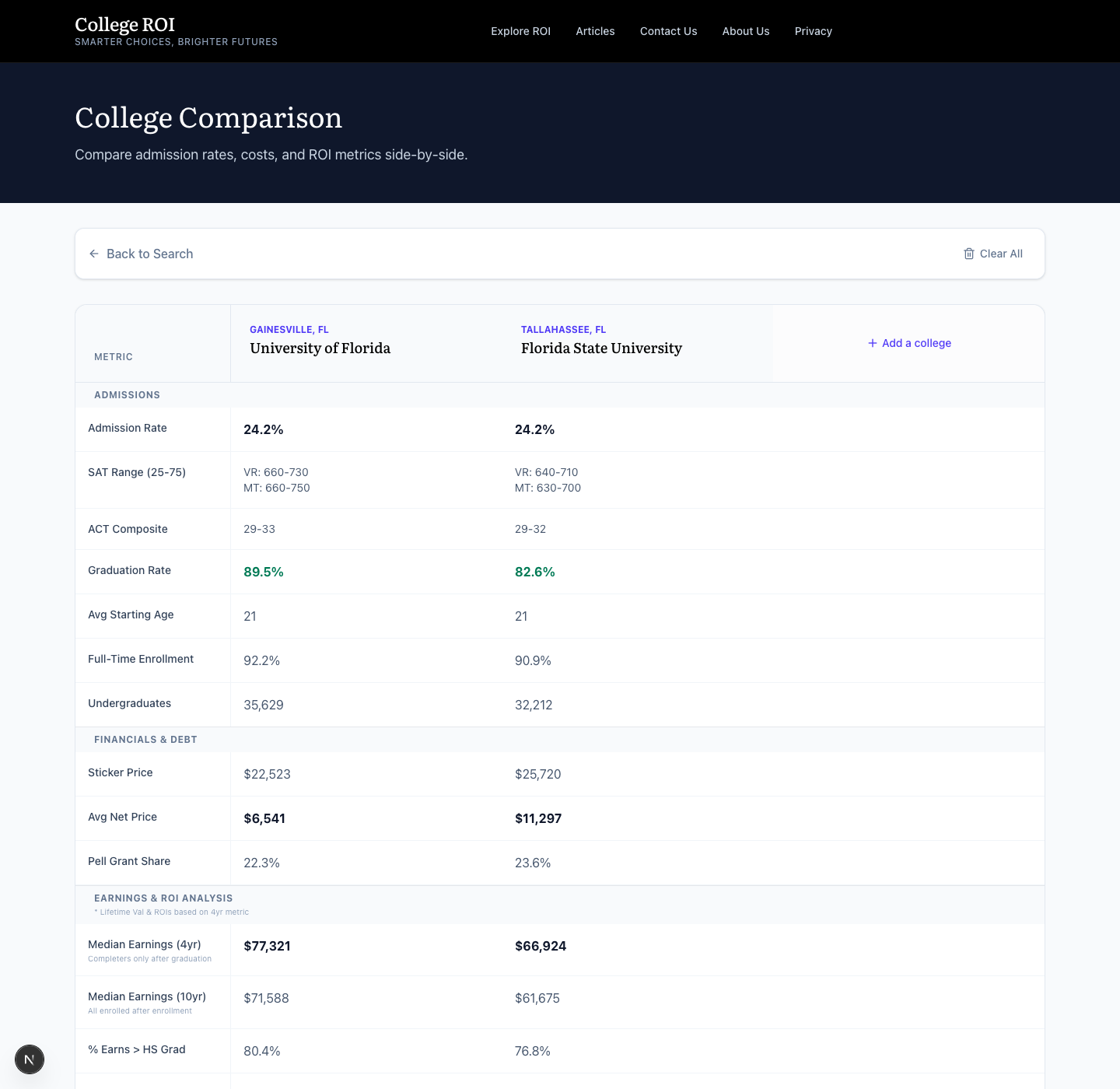Click the GAINESVILLE, FL location label
Image resolution: width=1120 pixels, height=1089 pixels.
[x=289, y=330]
